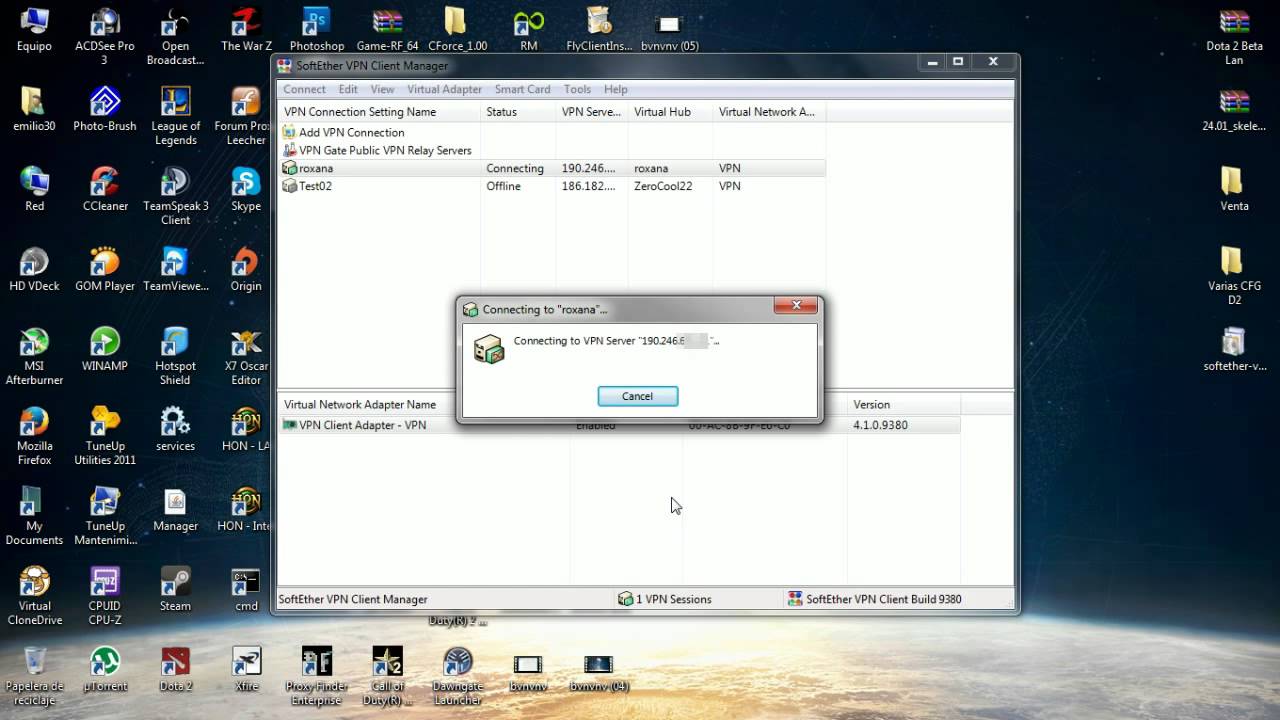Open WINAMP desktop icon
Screen dimensions: 1280x720
tap(105, 350)
